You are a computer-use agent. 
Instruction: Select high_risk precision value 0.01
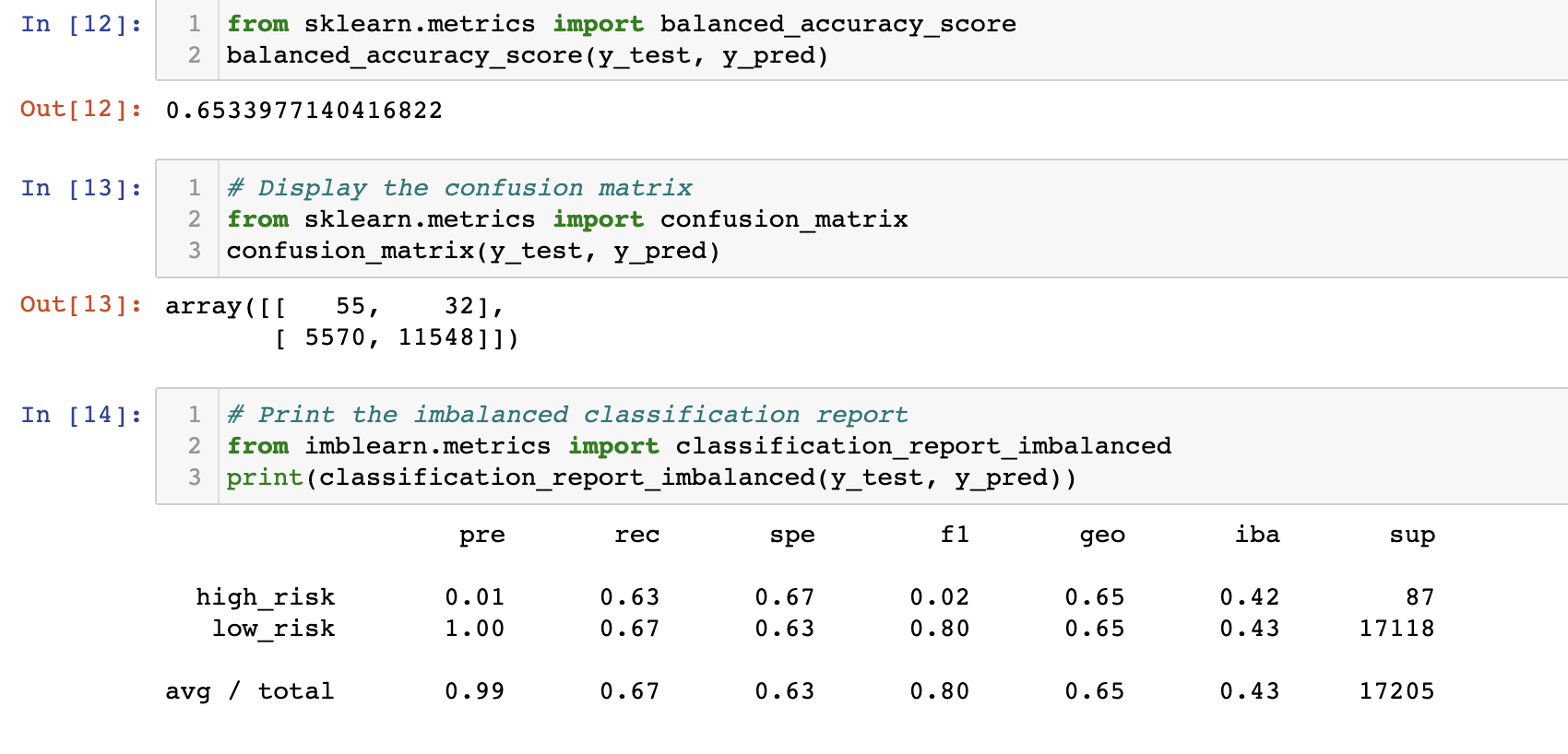pos(475,597)
